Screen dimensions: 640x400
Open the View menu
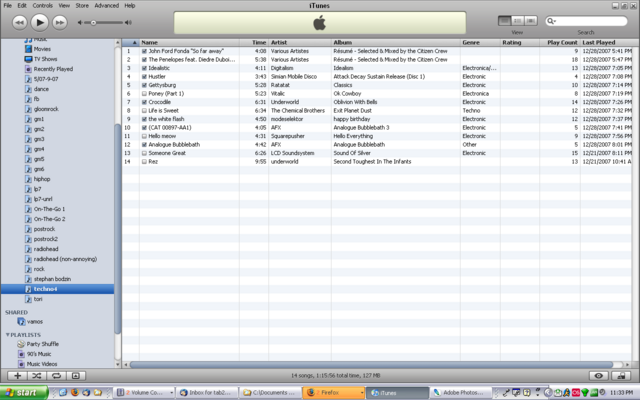64,5
